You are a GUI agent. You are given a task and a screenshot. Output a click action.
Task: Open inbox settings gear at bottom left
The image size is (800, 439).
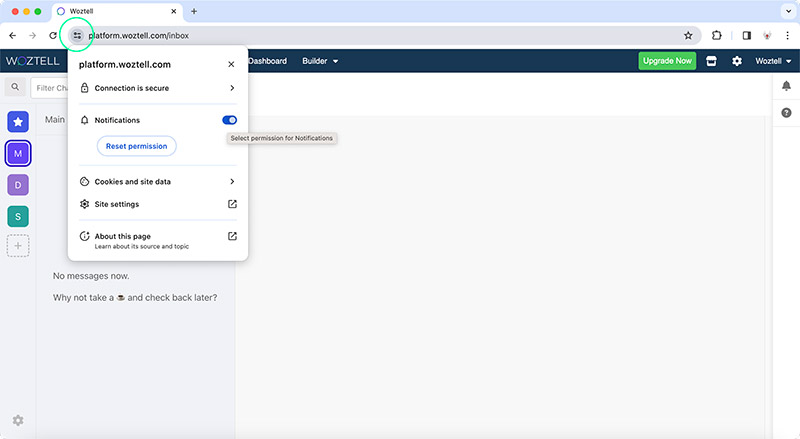[x=18, y=420]
